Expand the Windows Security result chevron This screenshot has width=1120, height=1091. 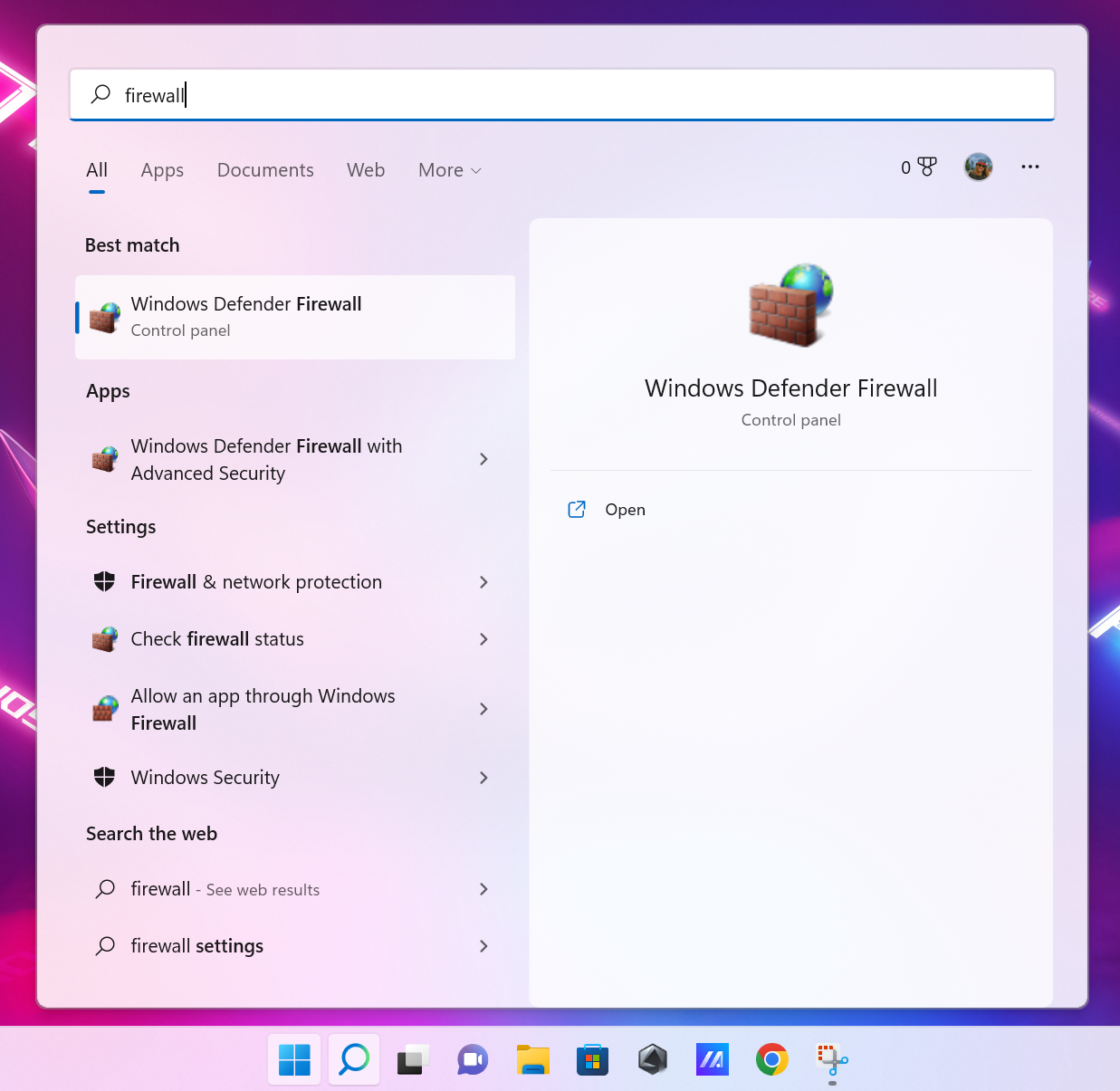[483, 778]
